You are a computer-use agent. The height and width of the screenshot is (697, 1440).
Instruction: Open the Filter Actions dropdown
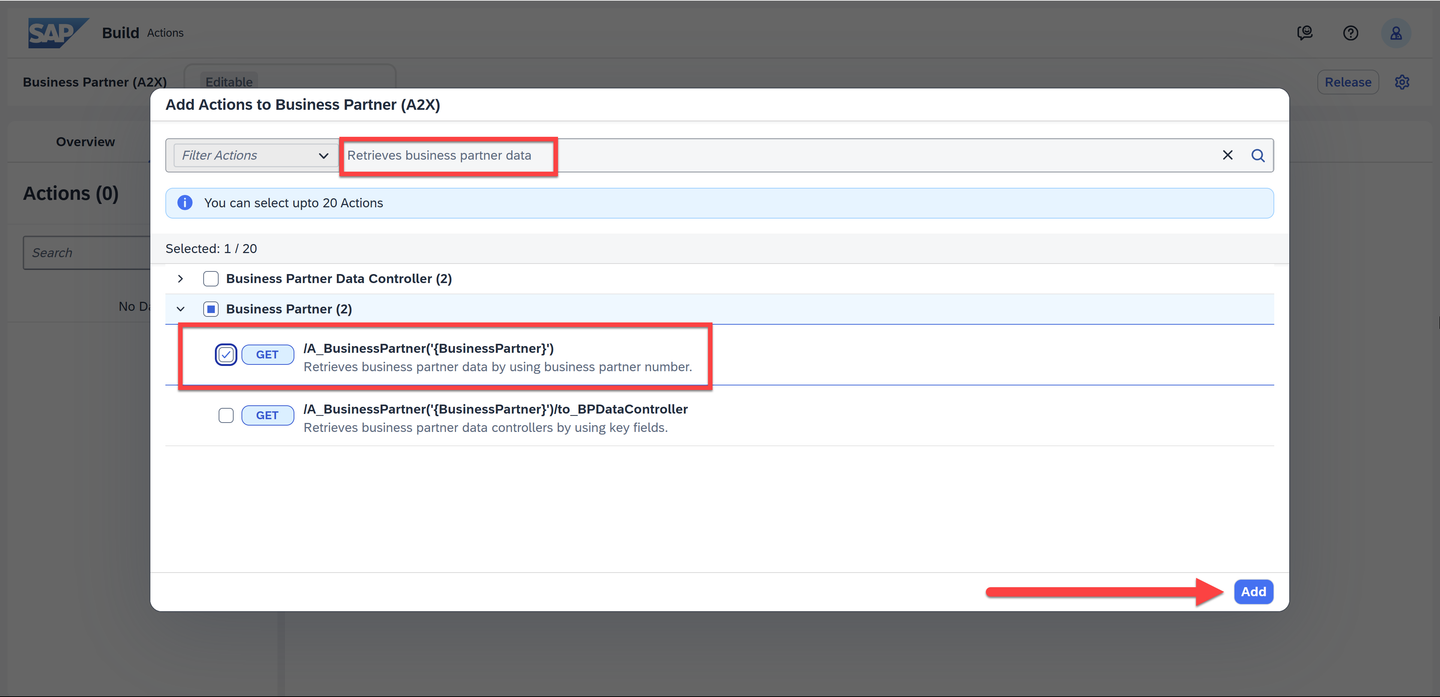click(253, 155)
